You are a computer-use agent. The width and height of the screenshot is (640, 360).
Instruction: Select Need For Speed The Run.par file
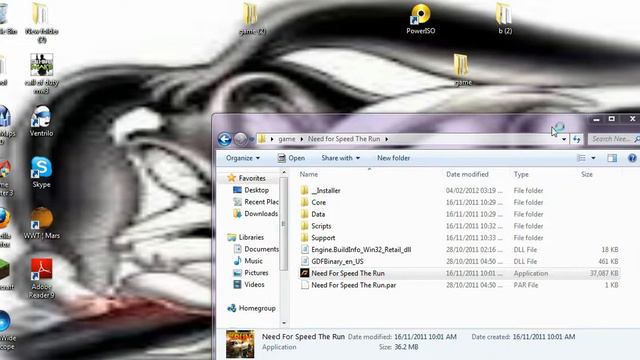coord(353,285)
